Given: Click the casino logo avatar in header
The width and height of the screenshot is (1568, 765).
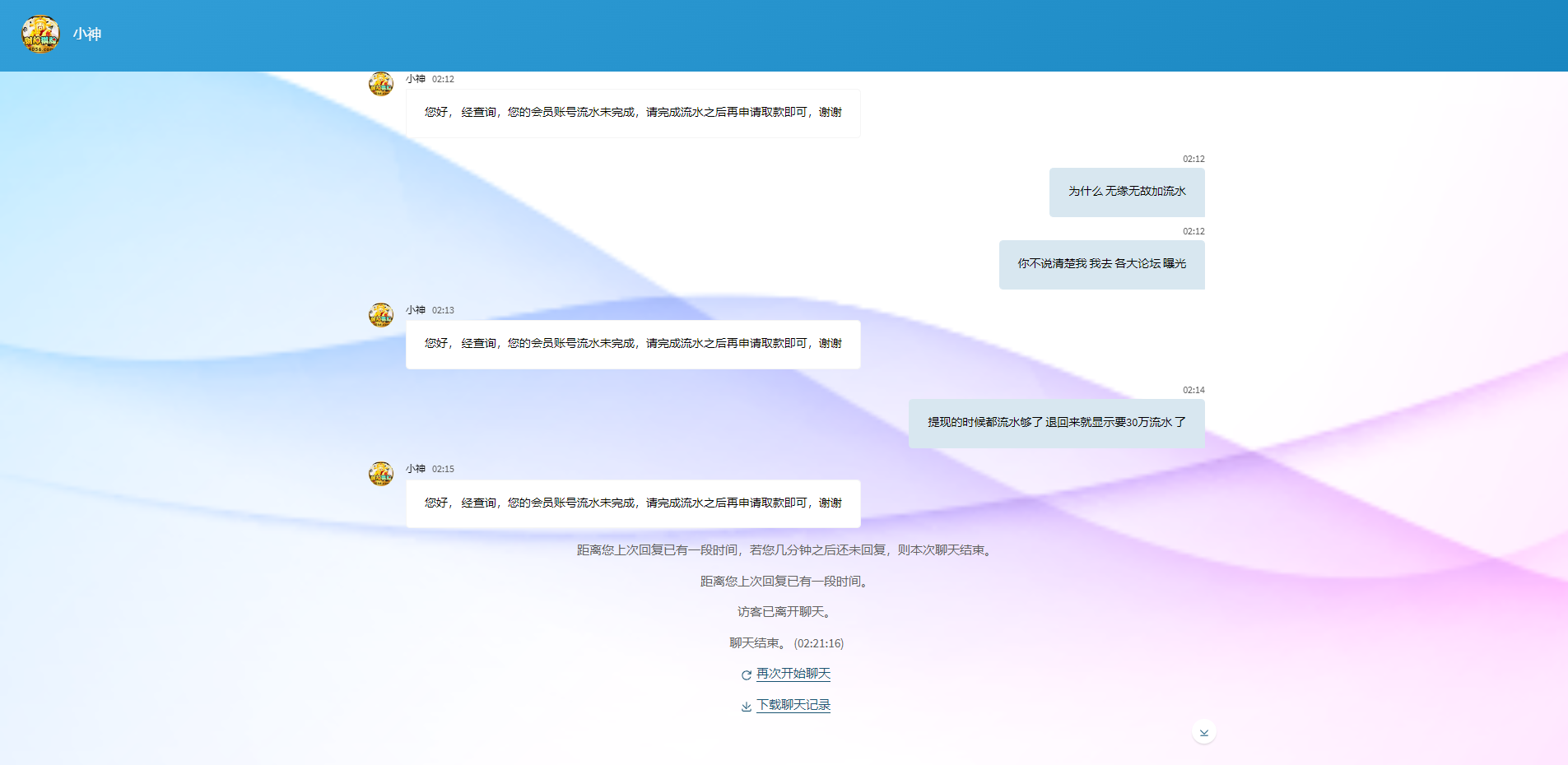Looking at the screenshot, I should pos(40,35).
